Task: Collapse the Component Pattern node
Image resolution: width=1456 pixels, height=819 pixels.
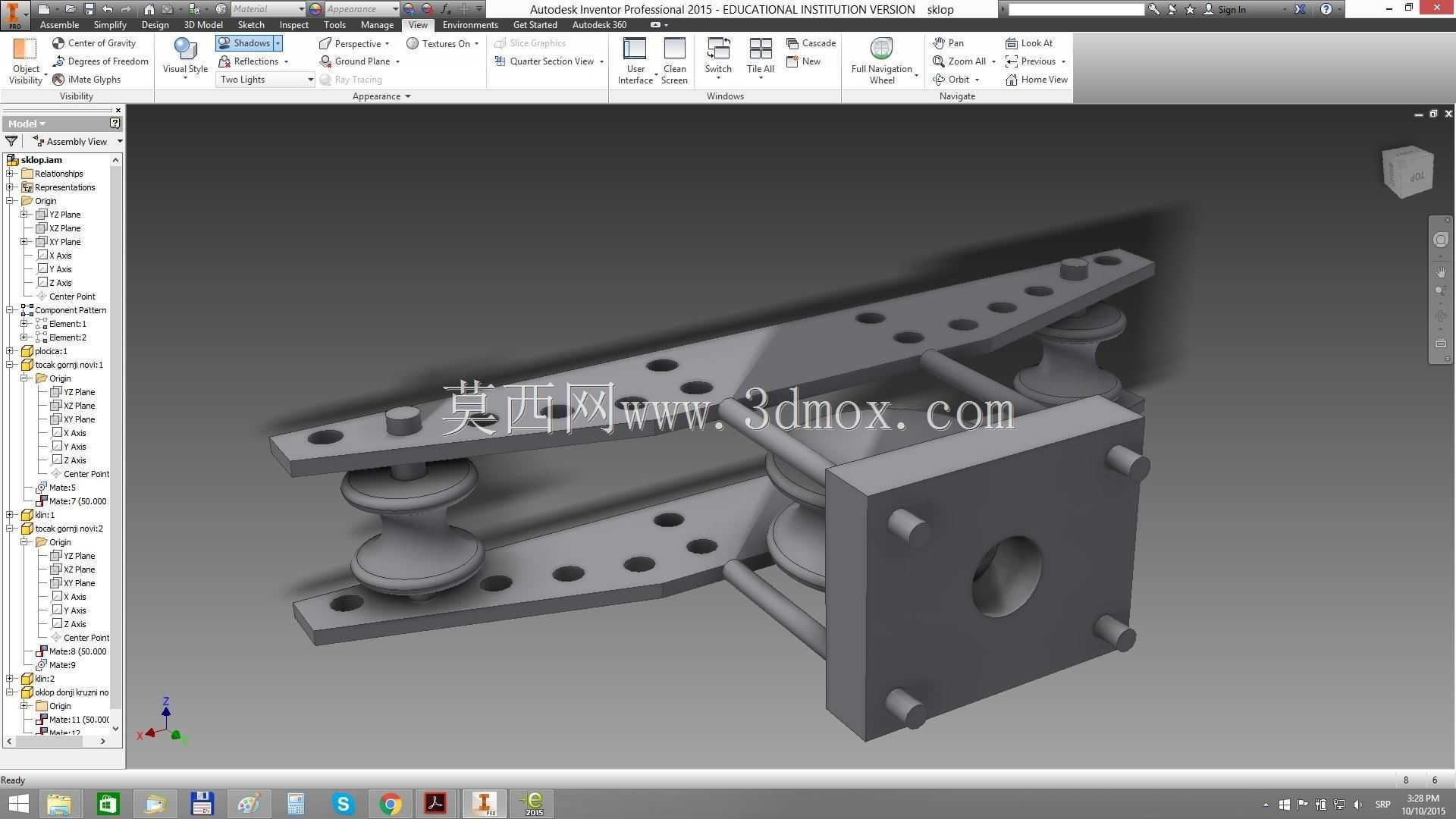Action: (x=10, y=310)
